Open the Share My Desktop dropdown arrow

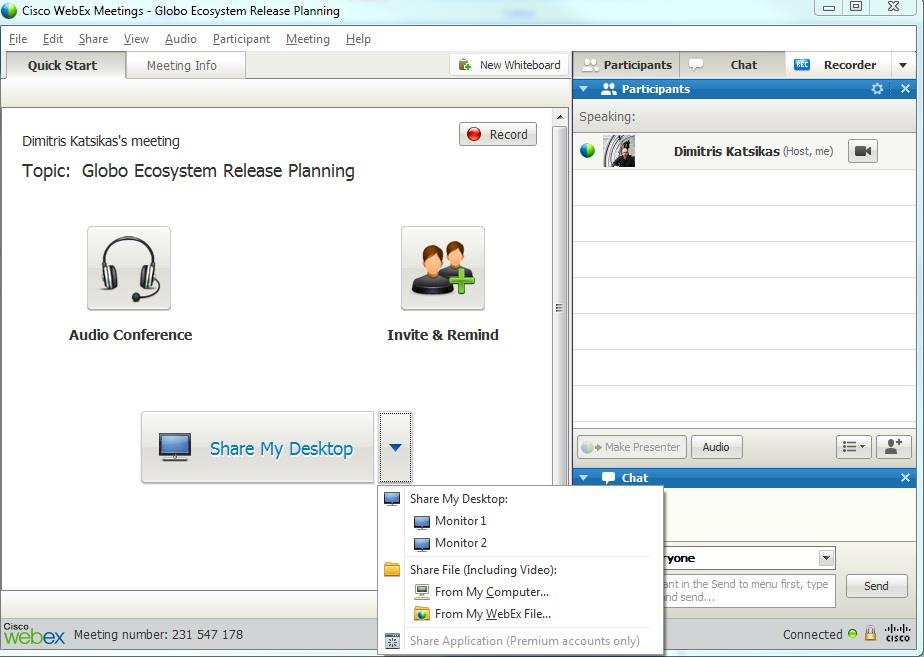395,447
